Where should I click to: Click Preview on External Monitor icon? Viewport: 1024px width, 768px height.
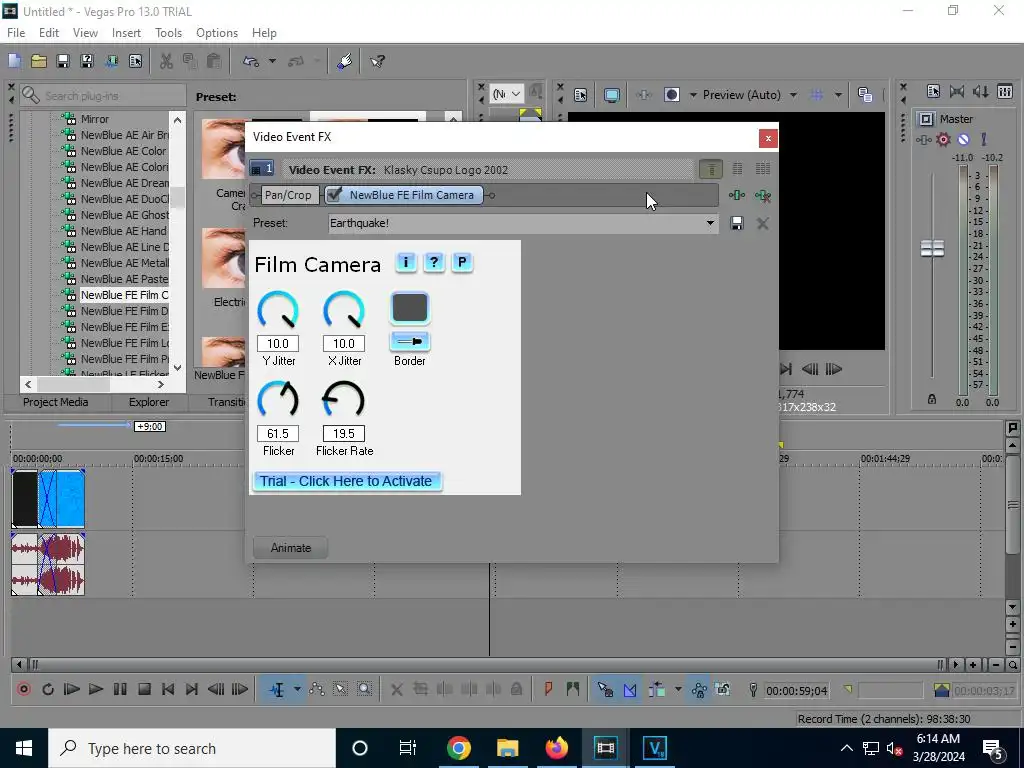coord(612,95)
